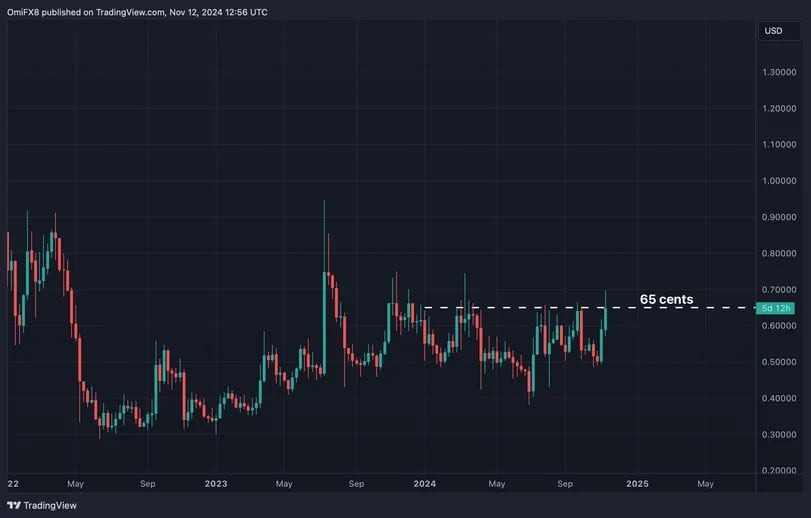The width and height of the screenshot is (811, 518).
Task: Click the 1.00000 price axis label
Action: point(778,181)
